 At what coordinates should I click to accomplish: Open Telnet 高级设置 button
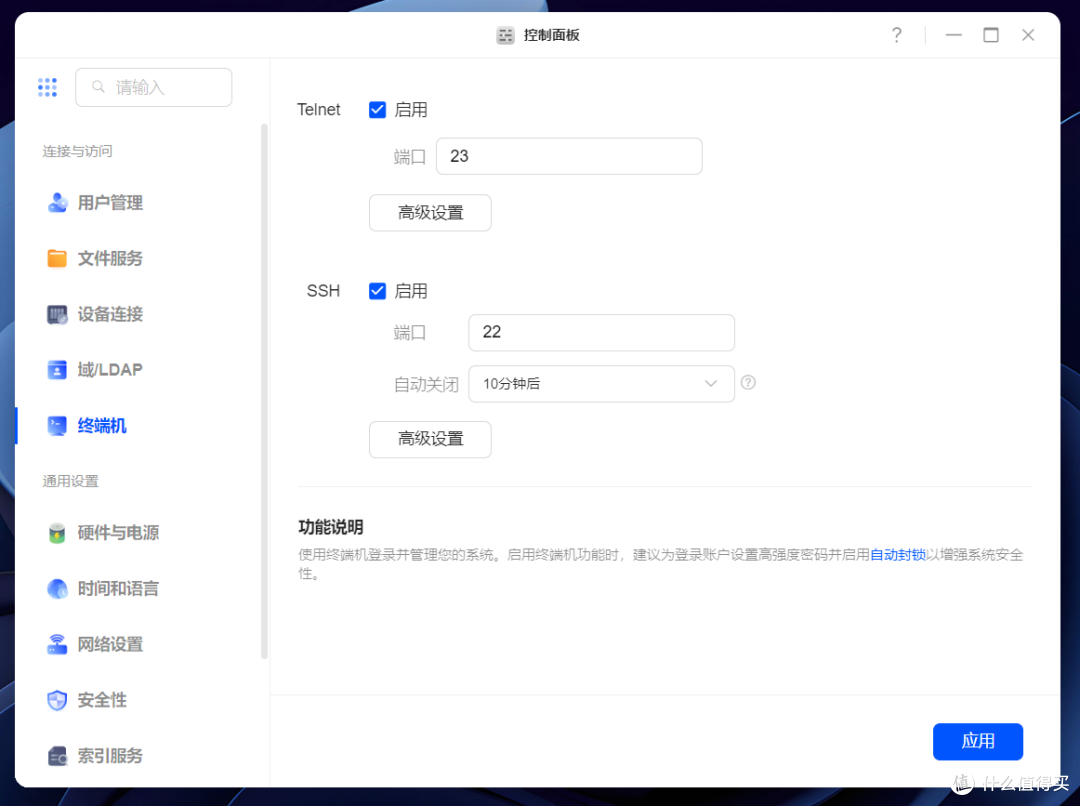(x=430, y=213)
